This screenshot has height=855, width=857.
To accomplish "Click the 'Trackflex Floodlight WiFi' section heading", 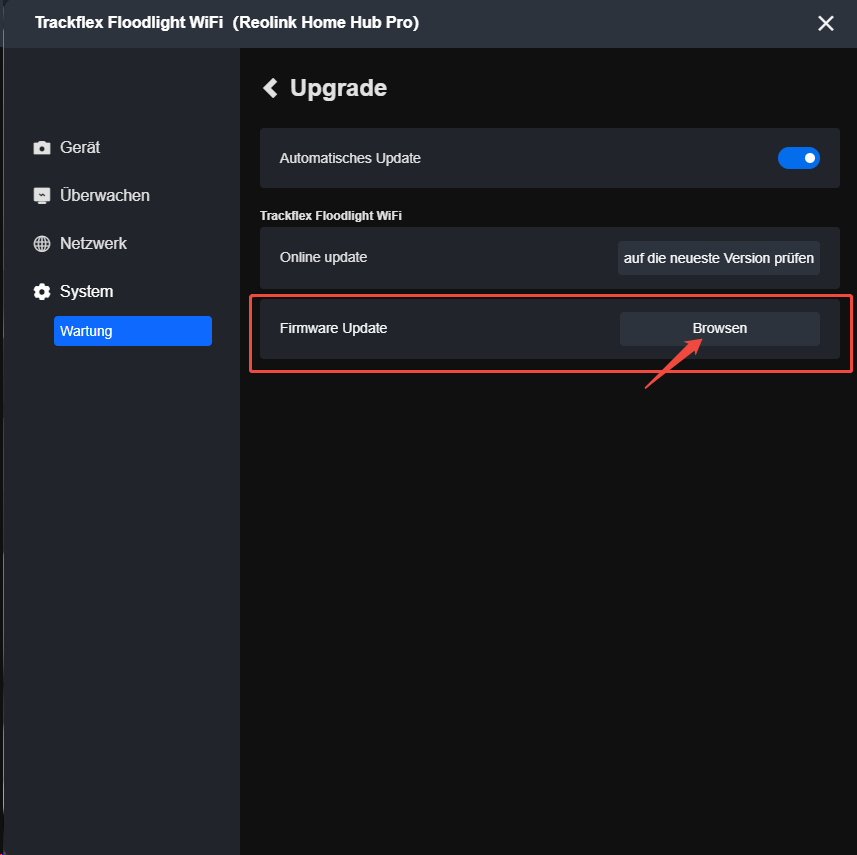I will 331,216.
